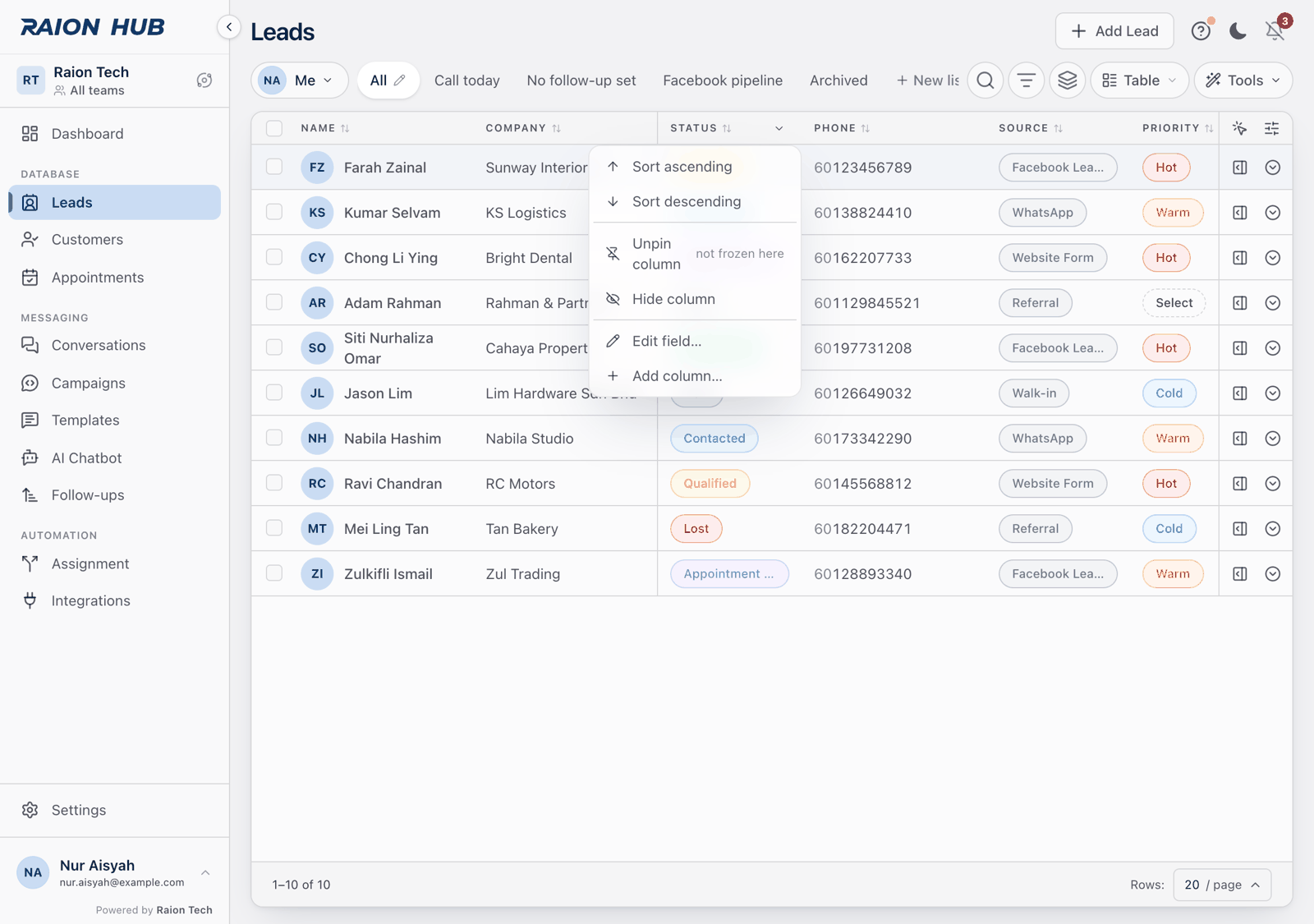The height and width of the screenshot is (924, 1314).
Task: Open the group layers icon in the toolbar
Action: pos(1068,80)
